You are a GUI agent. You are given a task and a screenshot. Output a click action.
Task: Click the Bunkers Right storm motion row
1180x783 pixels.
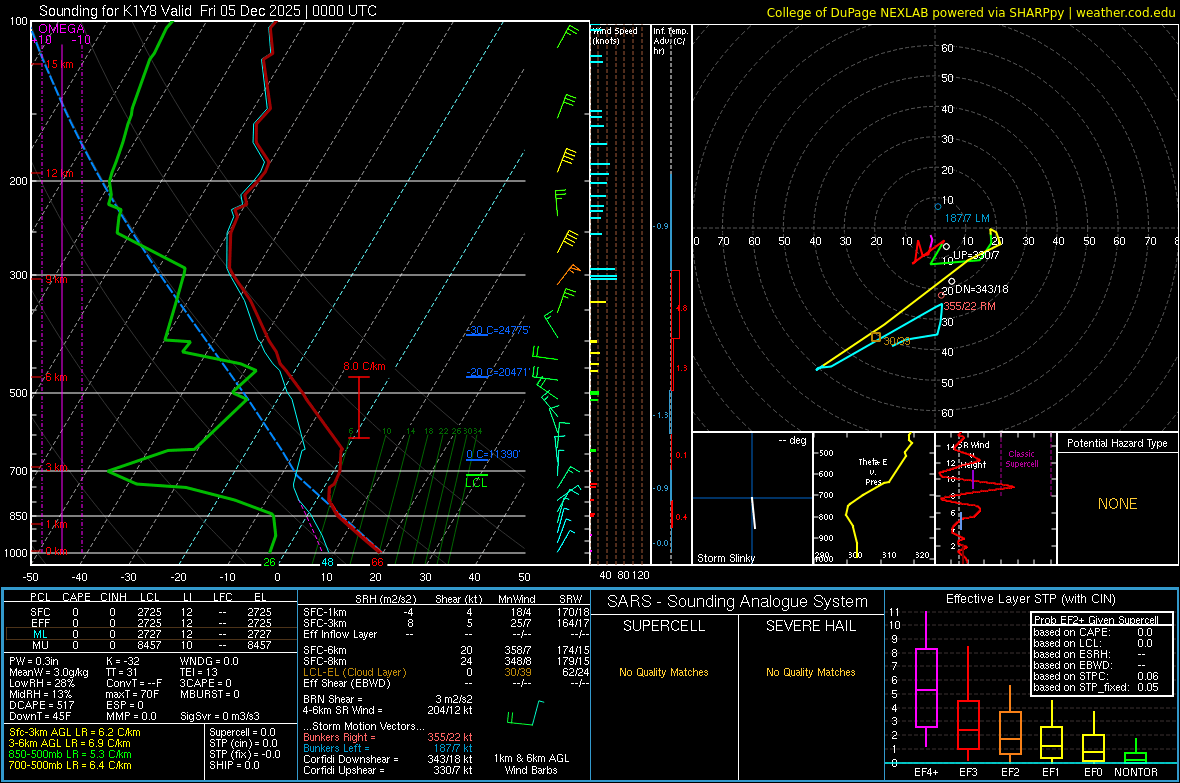pos(388,738)
